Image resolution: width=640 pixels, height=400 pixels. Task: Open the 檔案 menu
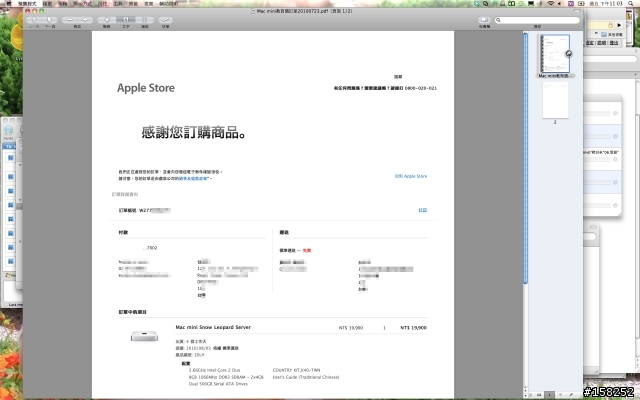[47, 3]
